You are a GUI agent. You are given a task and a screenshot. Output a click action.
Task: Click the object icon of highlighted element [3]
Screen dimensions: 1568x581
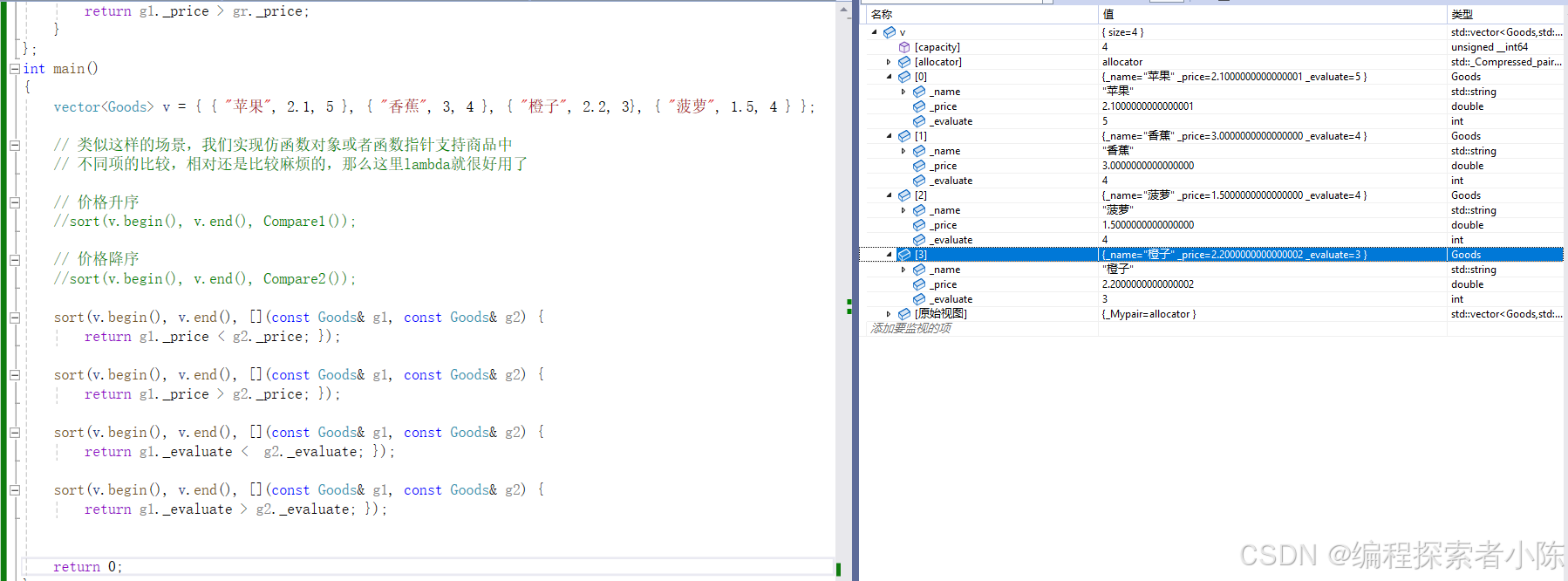pos(904,255)
